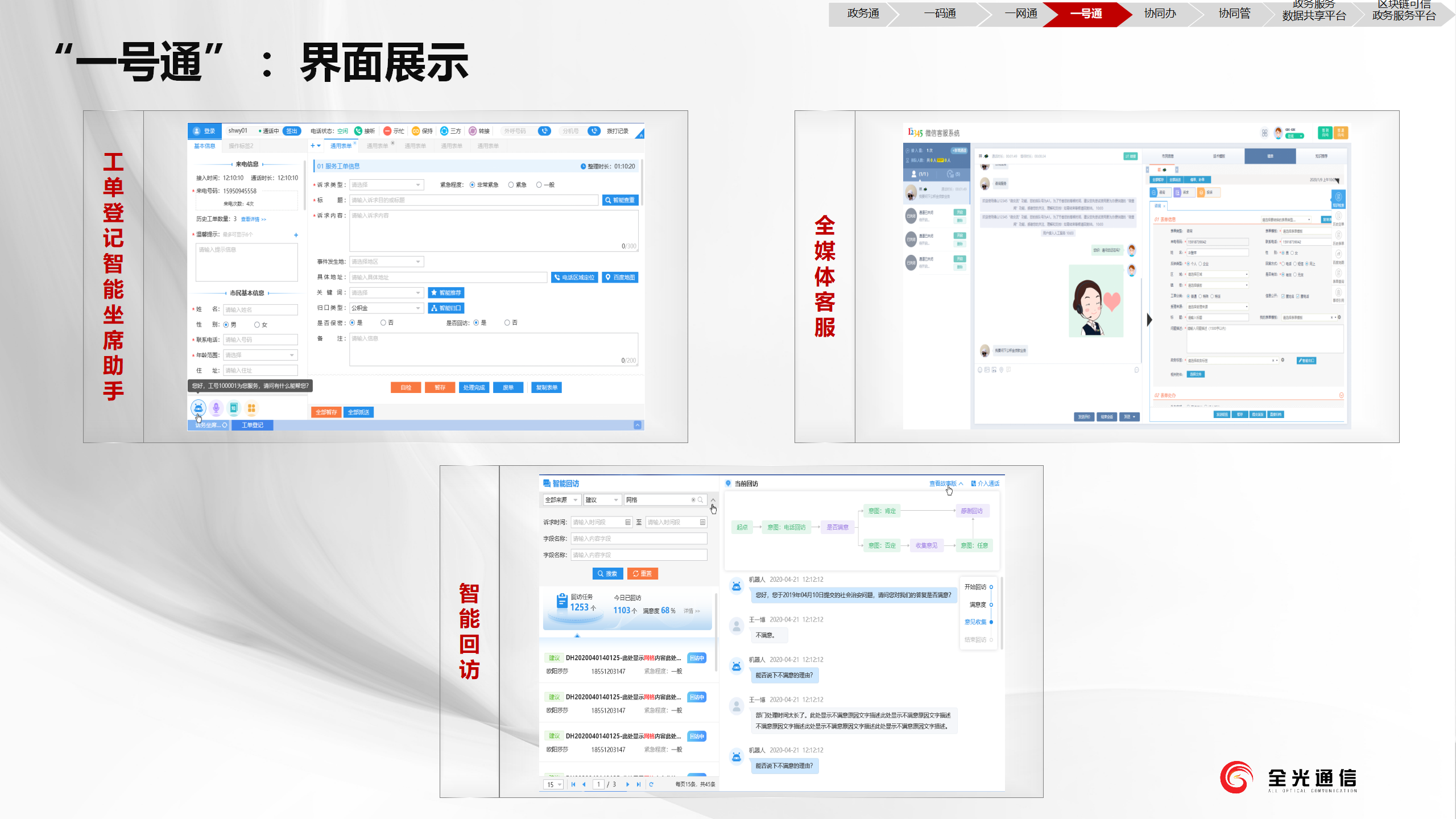Open the 年龄范围 dropdown

click(260, 355)
